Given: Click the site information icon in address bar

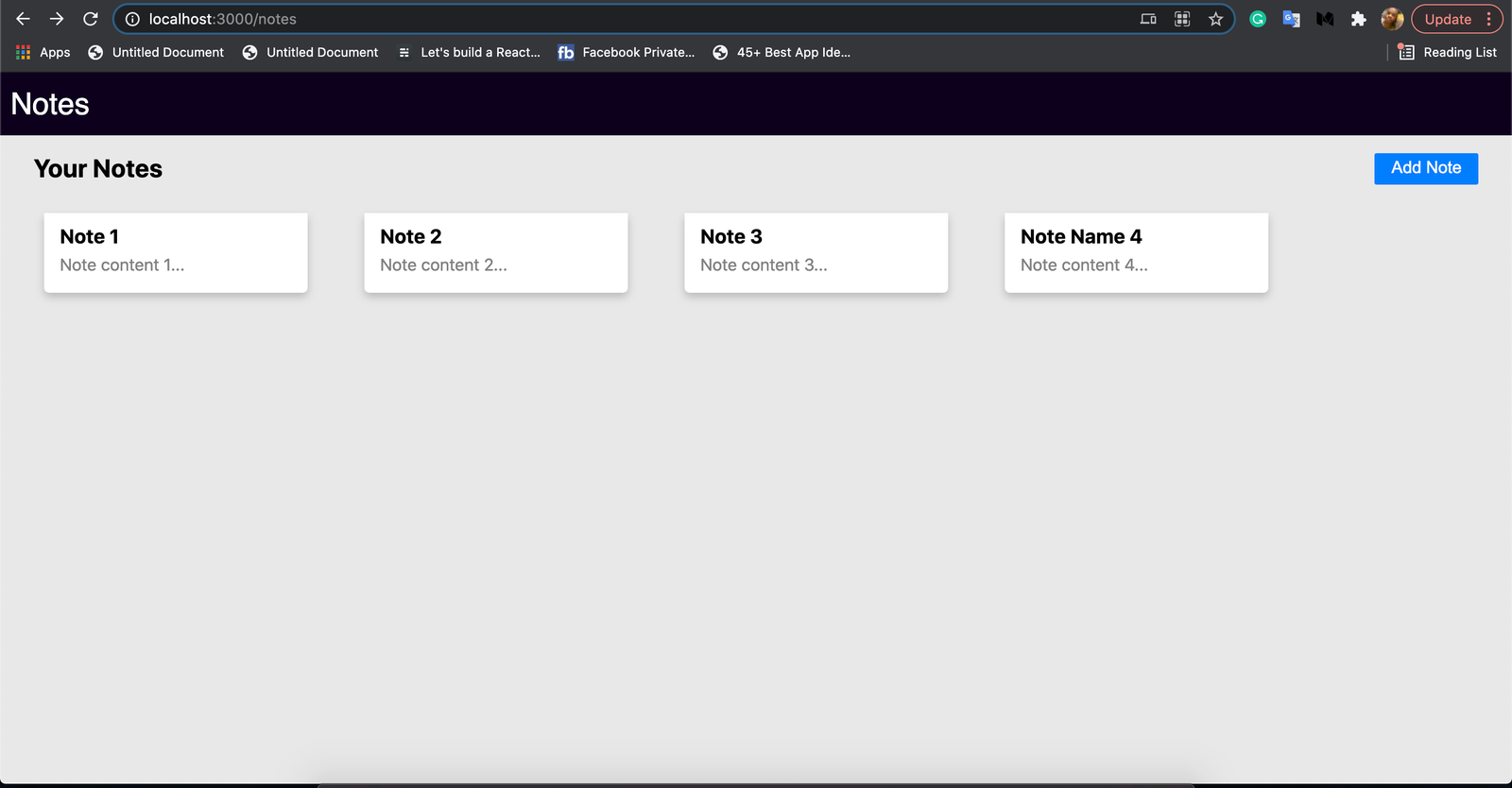Looking at the screenshot, I should pos(132,19).
